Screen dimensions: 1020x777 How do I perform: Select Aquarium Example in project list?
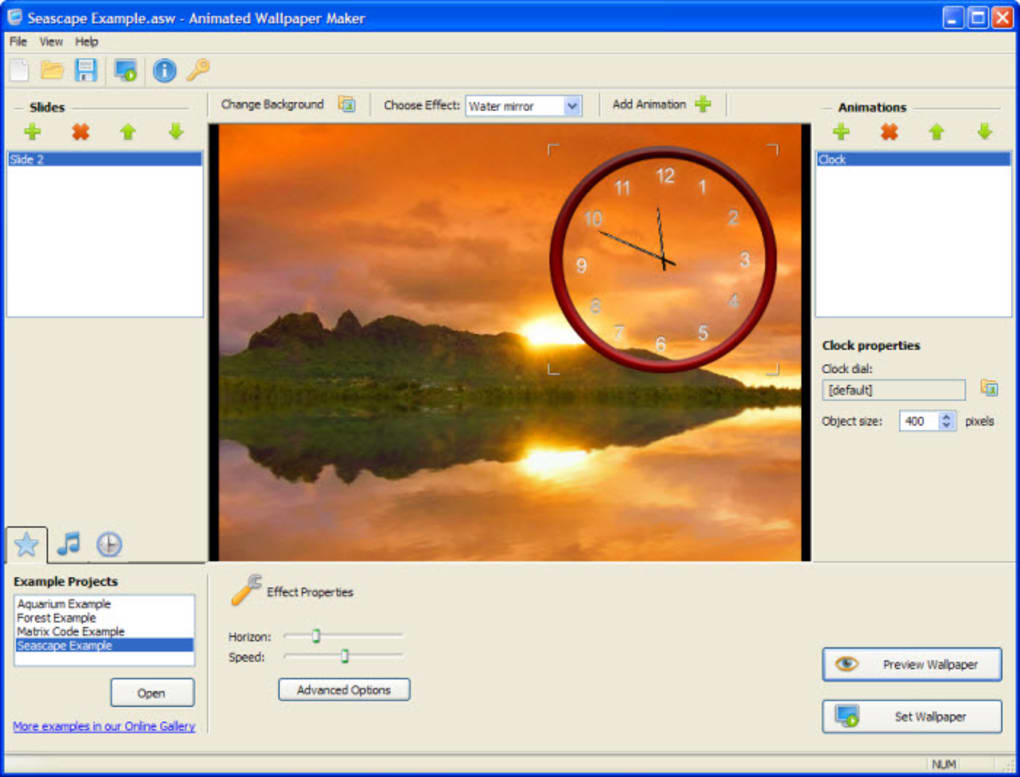pos(64,604)
